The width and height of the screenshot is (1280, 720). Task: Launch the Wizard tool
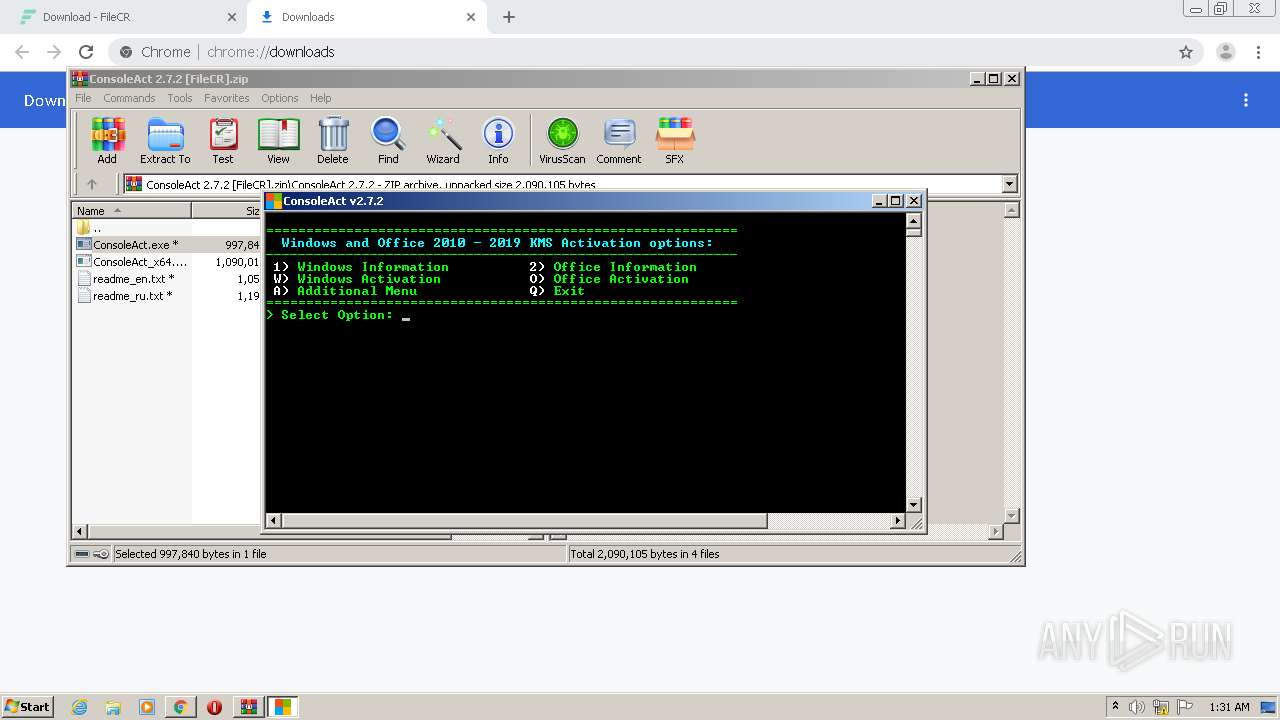(x=443, y=141)
